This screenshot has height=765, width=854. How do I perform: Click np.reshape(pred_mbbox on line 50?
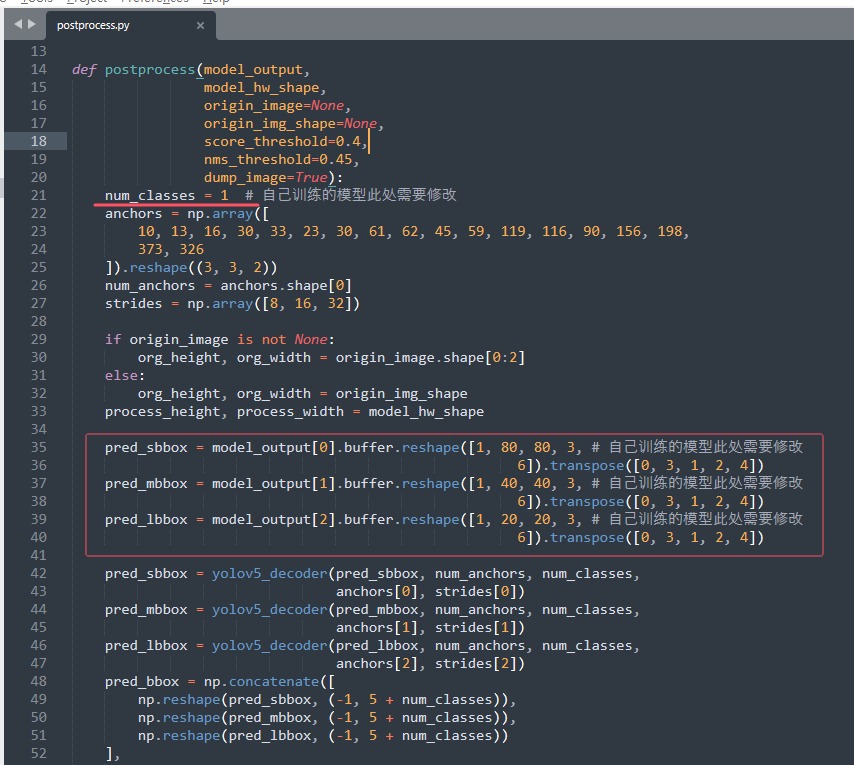click(x=224, y=718)
